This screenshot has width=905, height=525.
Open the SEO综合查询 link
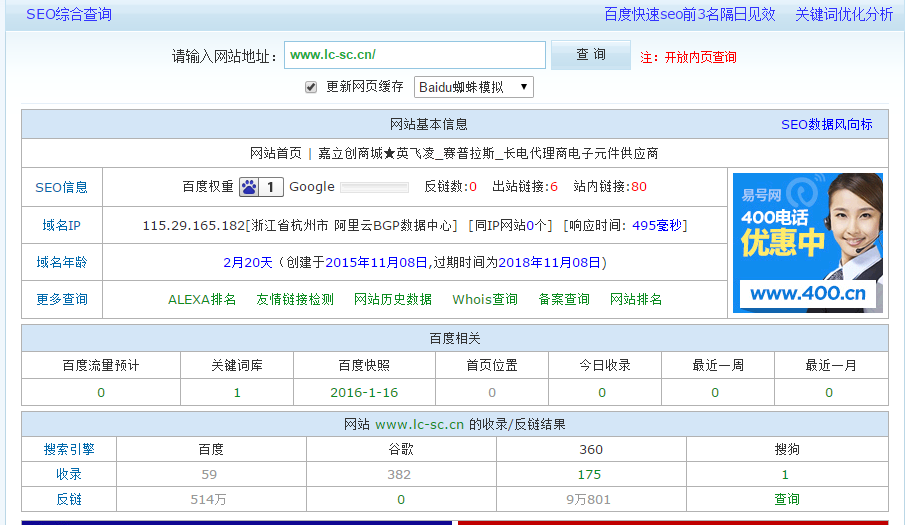pyautogui.click(x=69, y=14)
